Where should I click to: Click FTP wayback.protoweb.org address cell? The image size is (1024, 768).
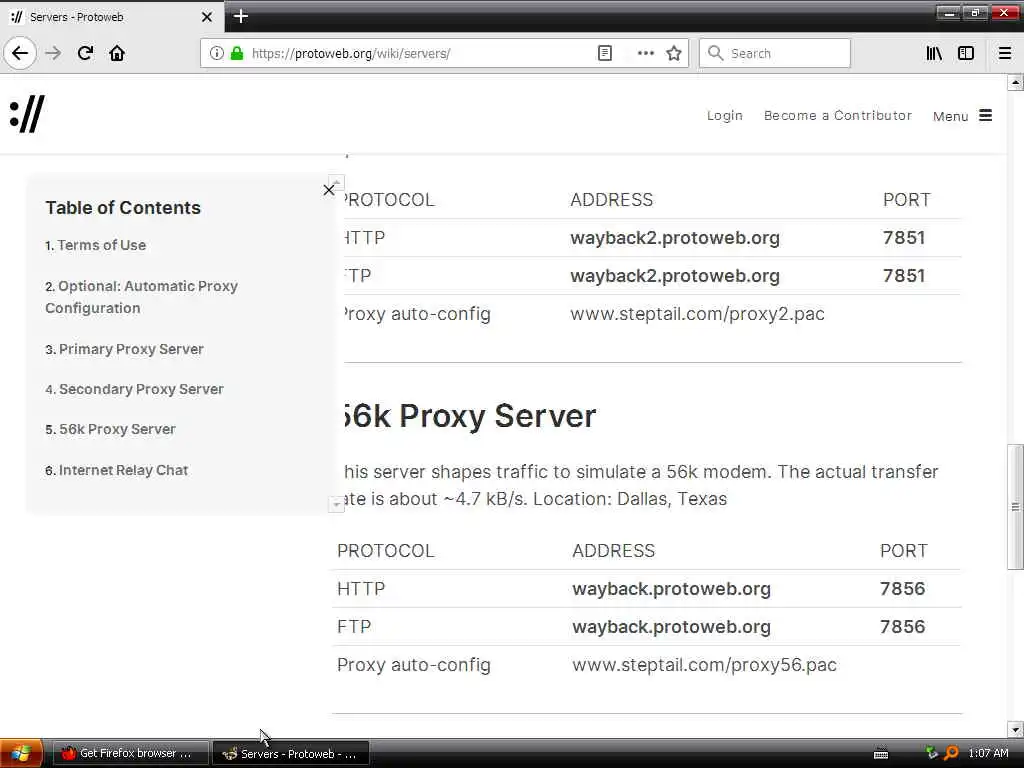(671, 627)
